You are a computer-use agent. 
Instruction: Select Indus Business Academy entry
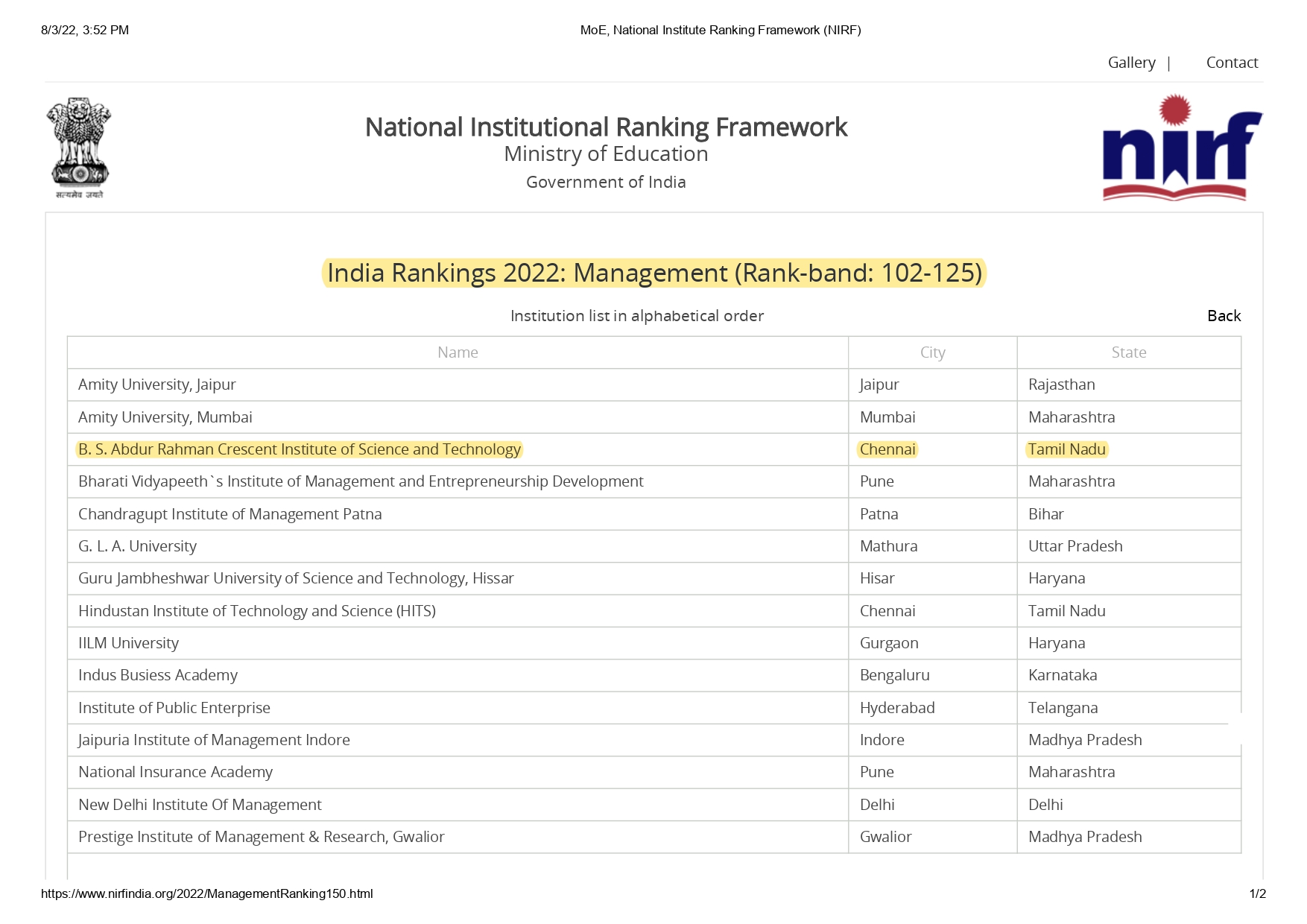(x=158, y=675)
